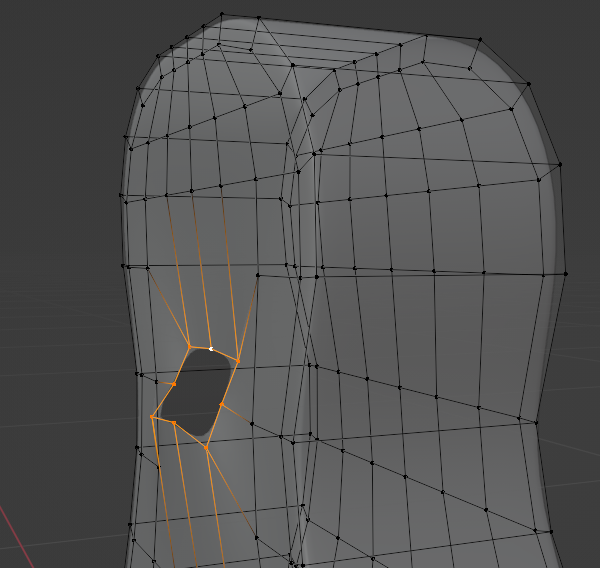The width and height of the screenshot is (600, 568).
Task: Pick the orange edge along the hole's upper-left side
Action: point(181,366)
